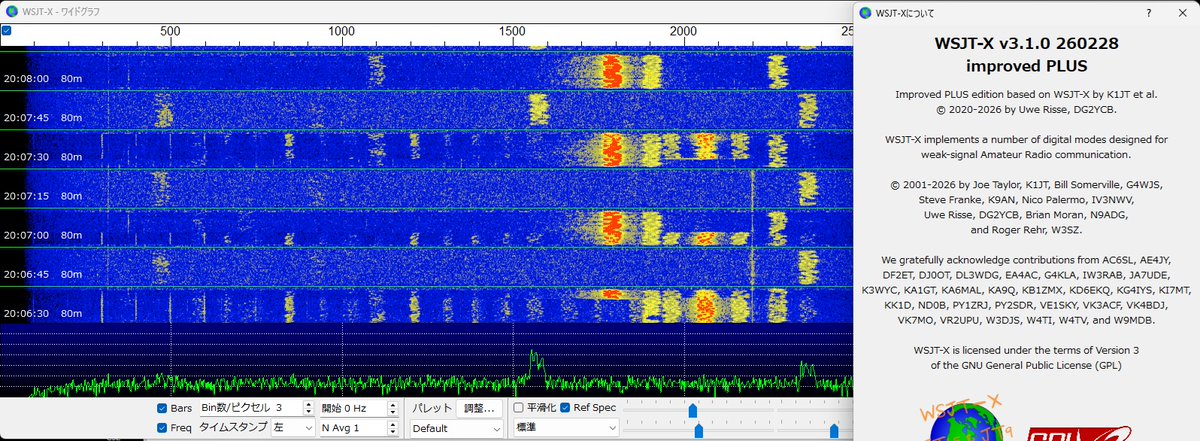Viewport: 1200px width, 441px height.
Task: Click the 1000 Hz mark on frequency scale
Action: click(x=342, y=32)
